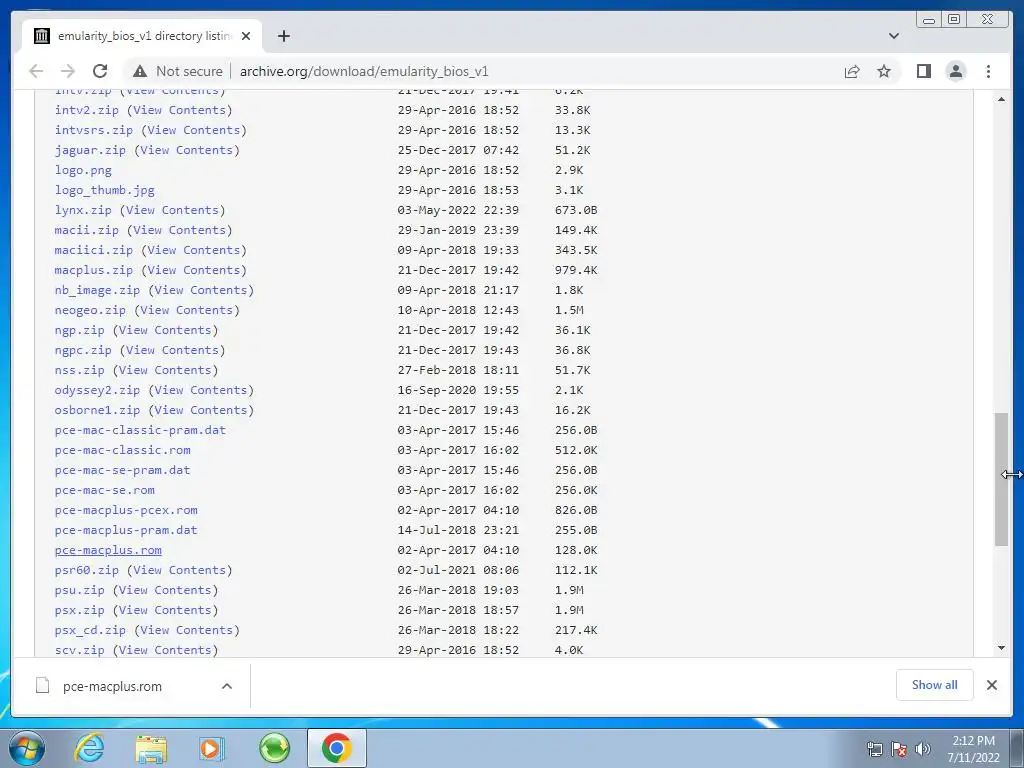Download pce-macplus-pcex.rom
The height and width of the screenshot is (768, 1024).
(x=126, y=510)
